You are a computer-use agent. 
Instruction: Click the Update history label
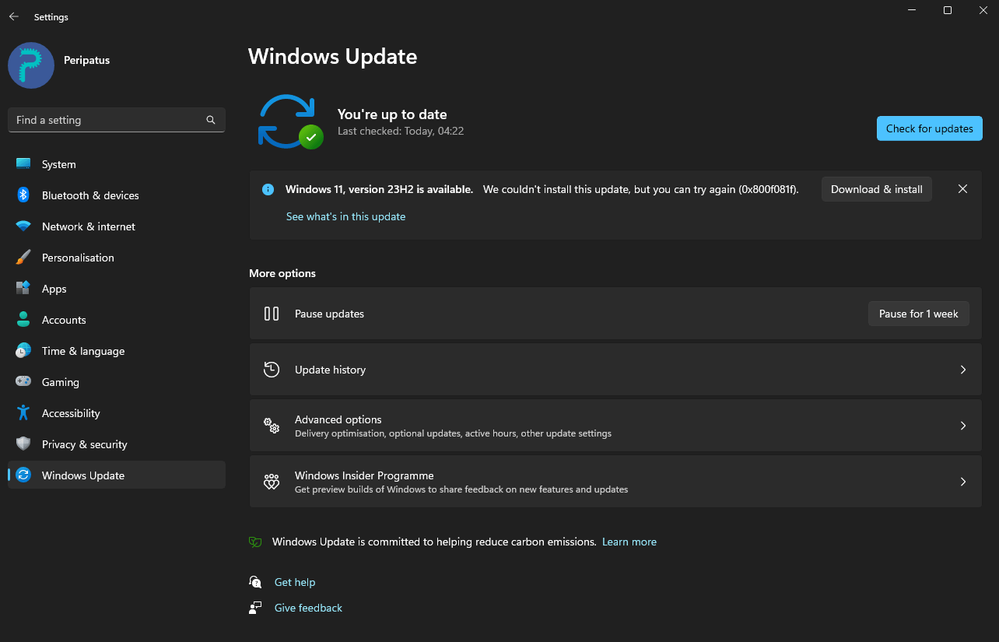pos(330,370)
